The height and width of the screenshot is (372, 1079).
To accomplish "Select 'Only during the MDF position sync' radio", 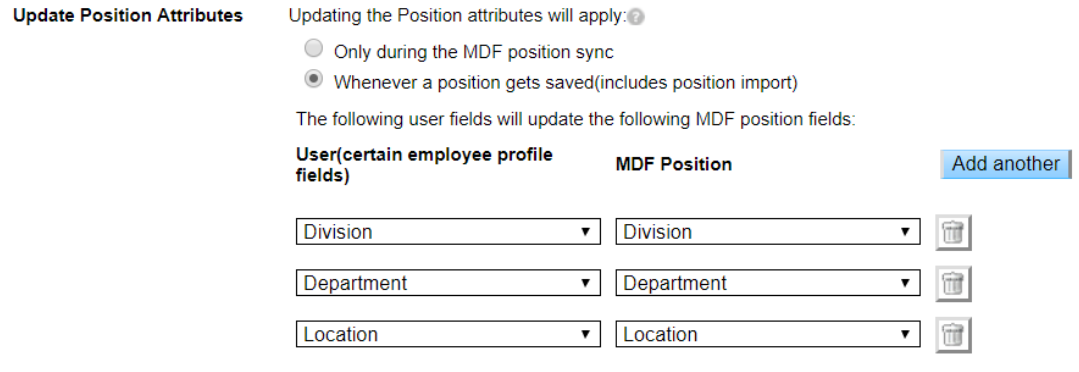I will tap(314, 49).
